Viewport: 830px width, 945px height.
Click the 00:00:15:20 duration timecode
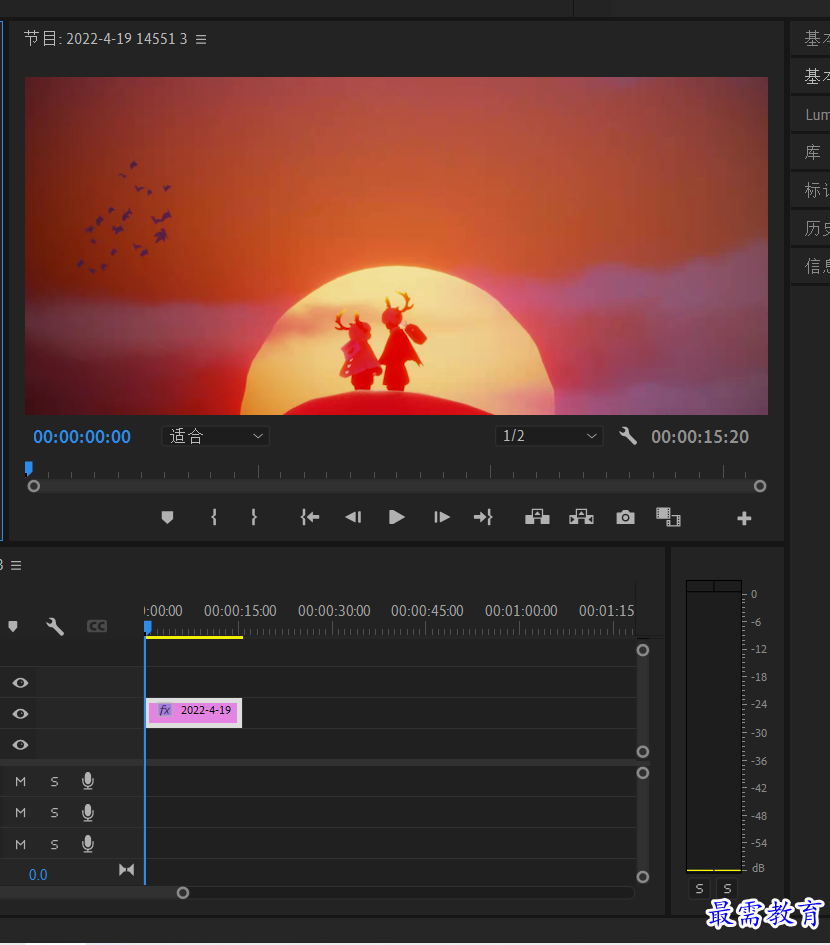click(x=700, y=436)
